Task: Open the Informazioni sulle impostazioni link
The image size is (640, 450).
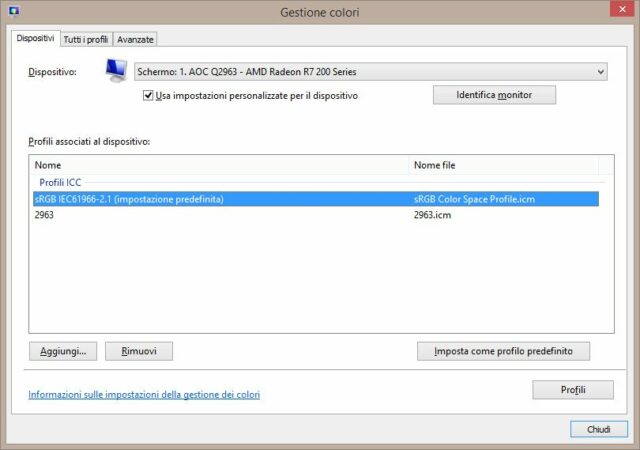Action: click(x=144, y=395)
